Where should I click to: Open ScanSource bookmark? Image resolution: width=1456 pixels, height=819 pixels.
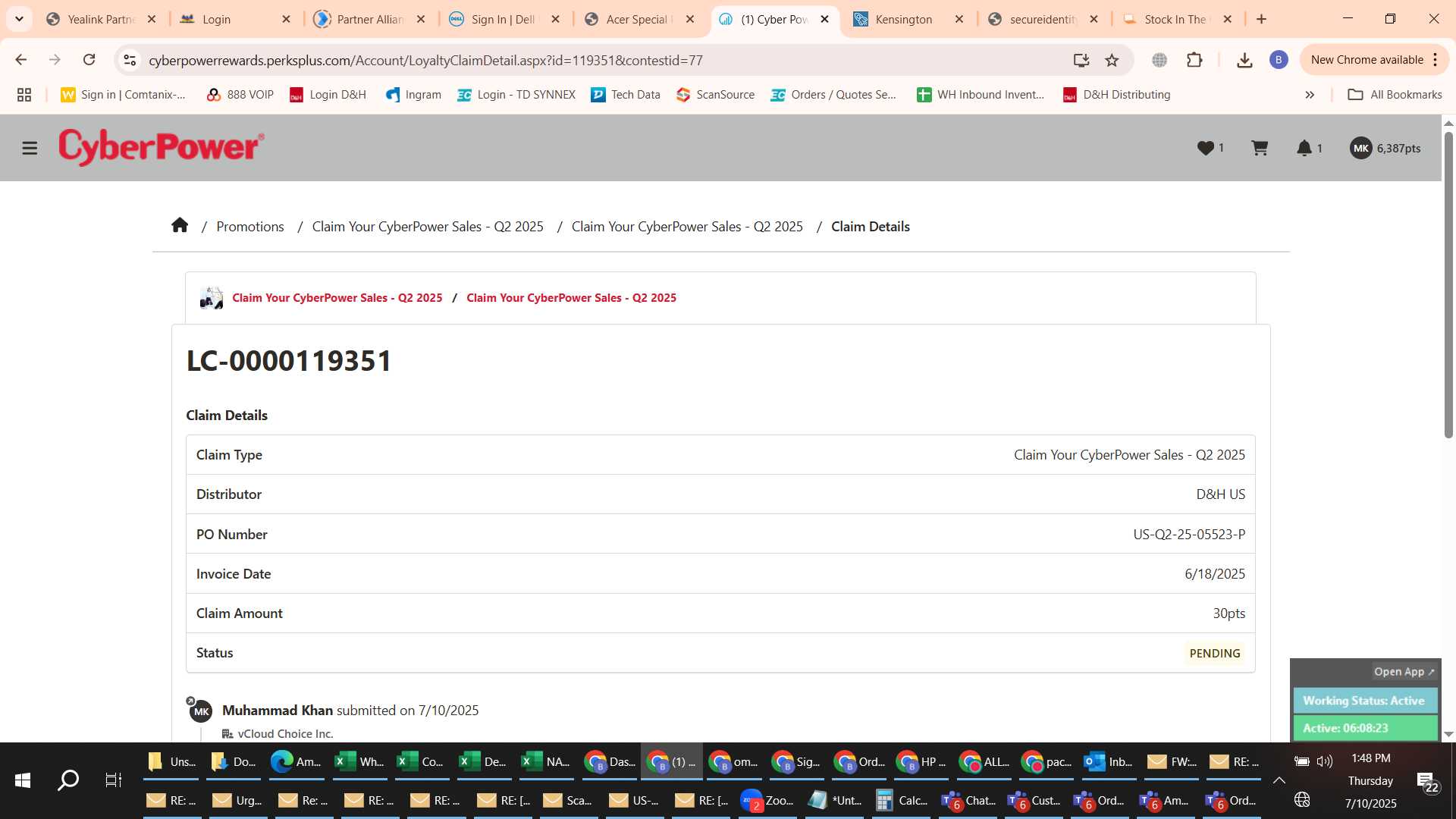716,95
